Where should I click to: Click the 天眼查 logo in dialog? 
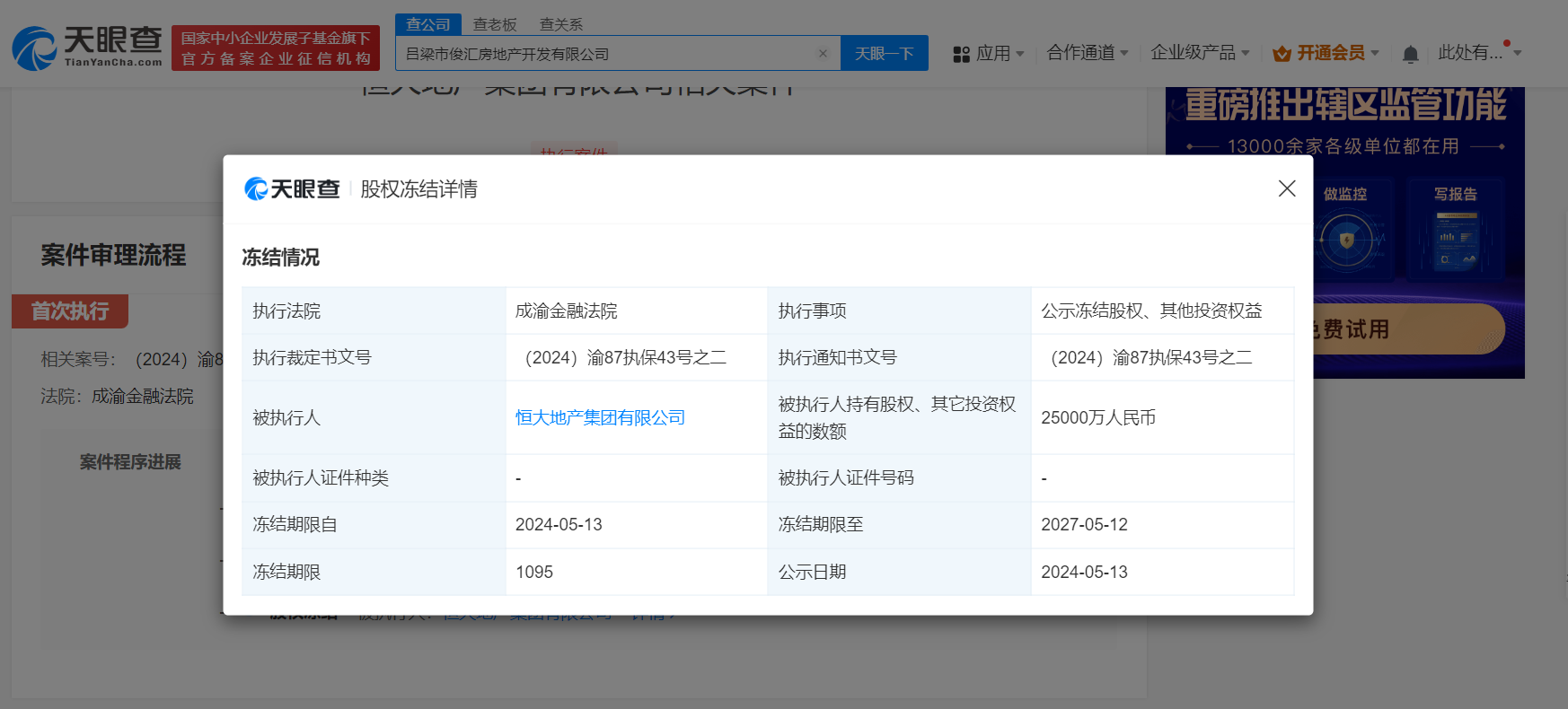(x=292, y=189)
